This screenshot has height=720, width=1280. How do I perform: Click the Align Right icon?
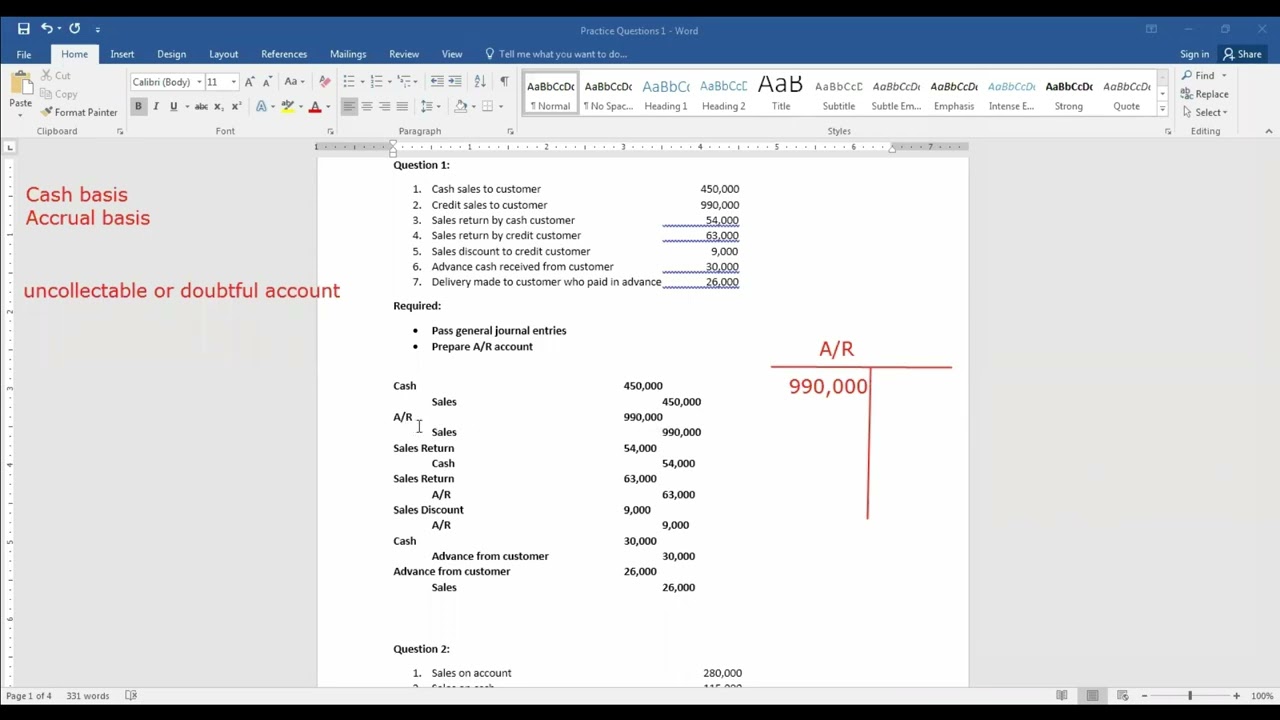384,106
